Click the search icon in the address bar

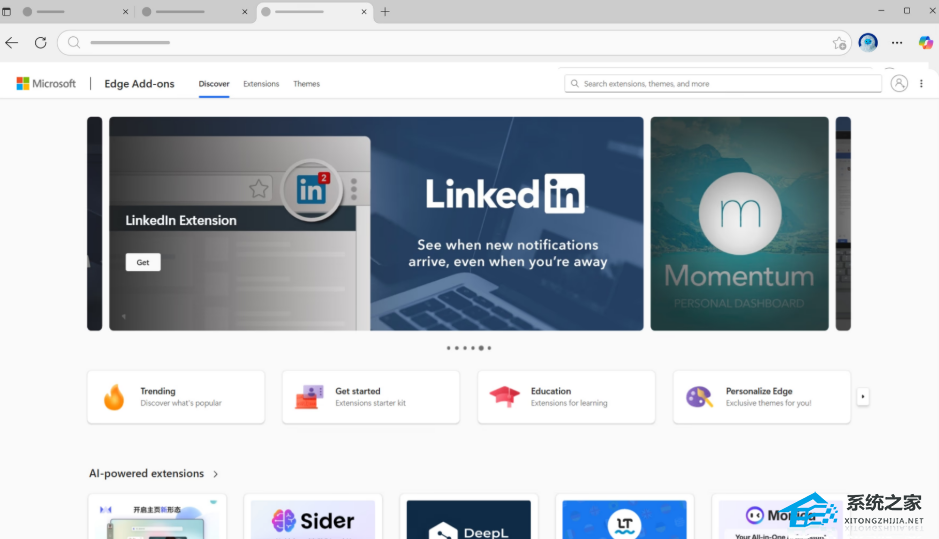tap(74, 43)
